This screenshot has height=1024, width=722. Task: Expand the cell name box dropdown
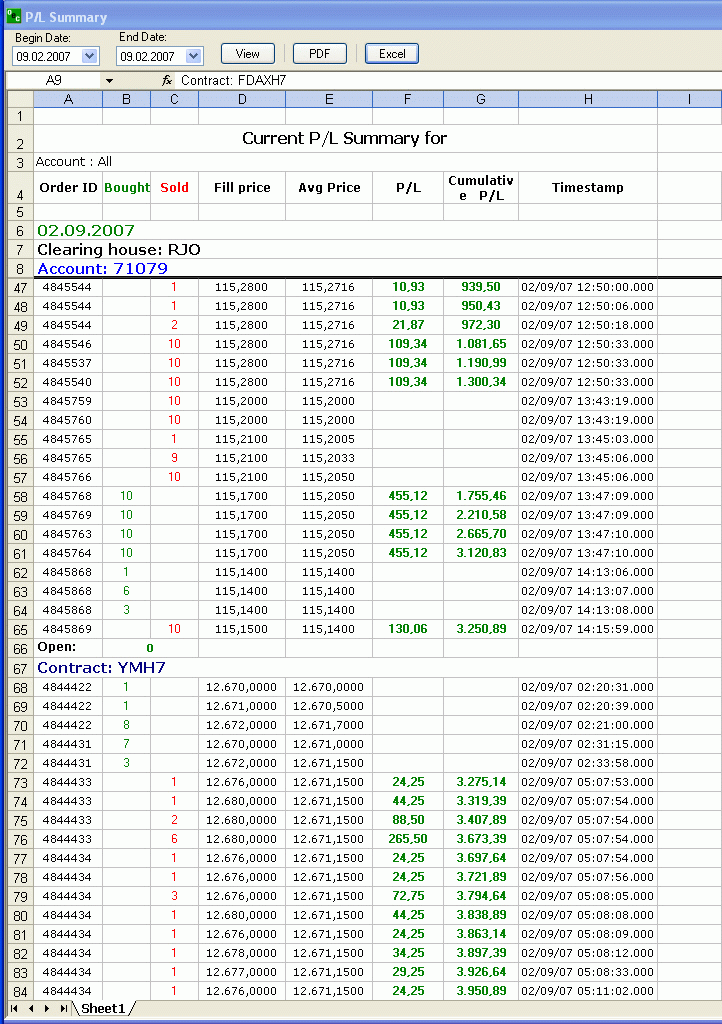click(109, 80)
